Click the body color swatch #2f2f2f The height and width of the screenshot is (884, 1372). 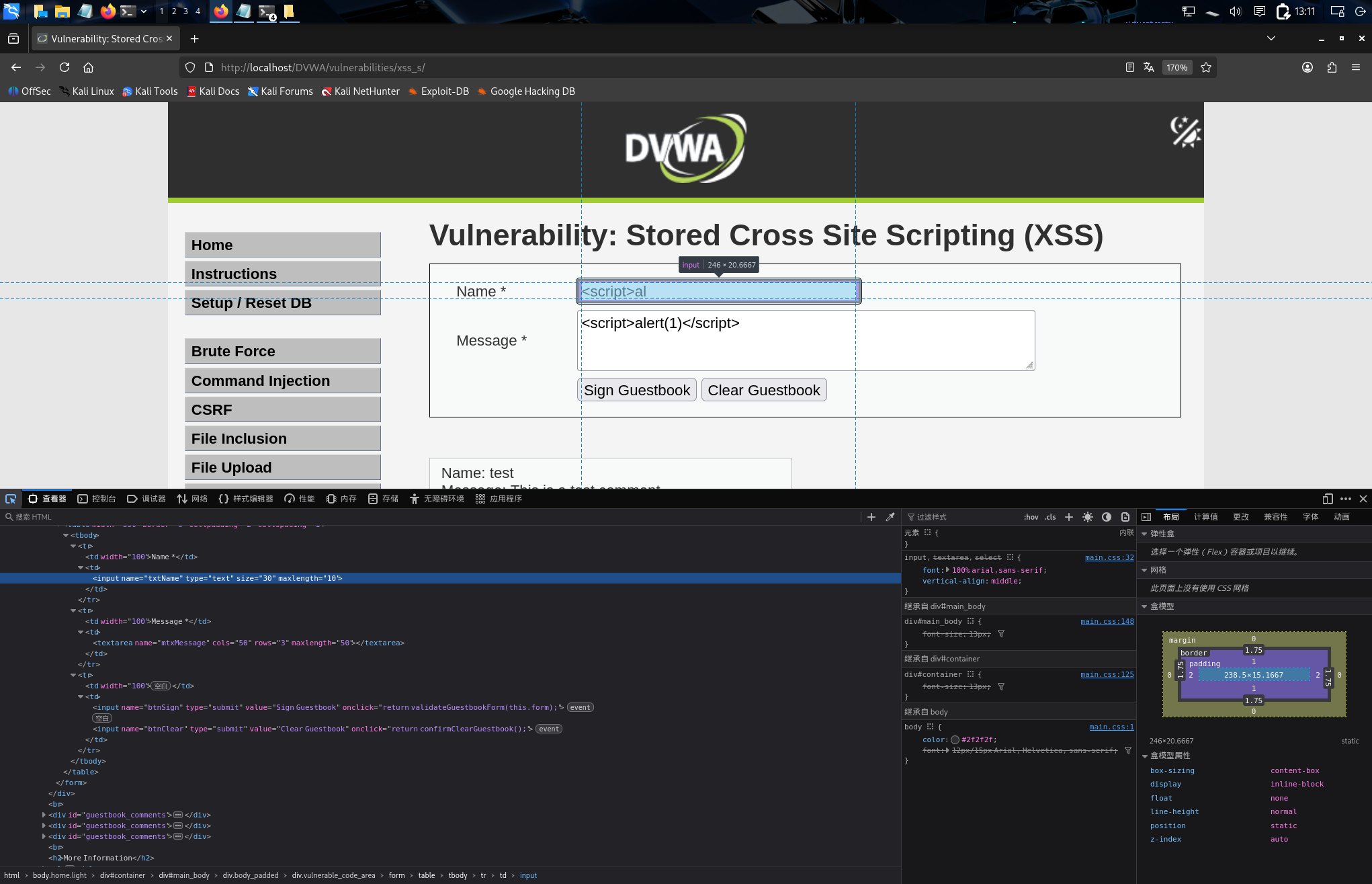(955, 739)
